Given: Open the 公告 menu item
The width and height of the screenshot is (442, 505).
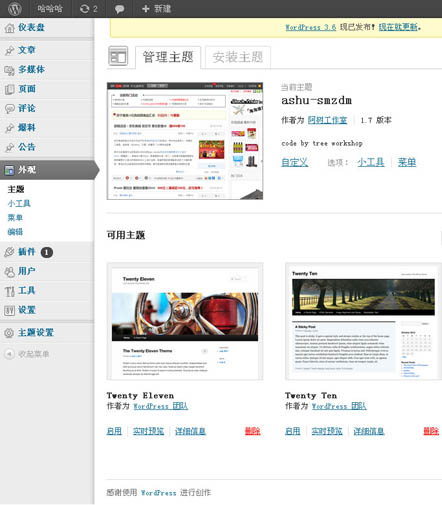Looking at the screenshot, I should tap(27, 147).
